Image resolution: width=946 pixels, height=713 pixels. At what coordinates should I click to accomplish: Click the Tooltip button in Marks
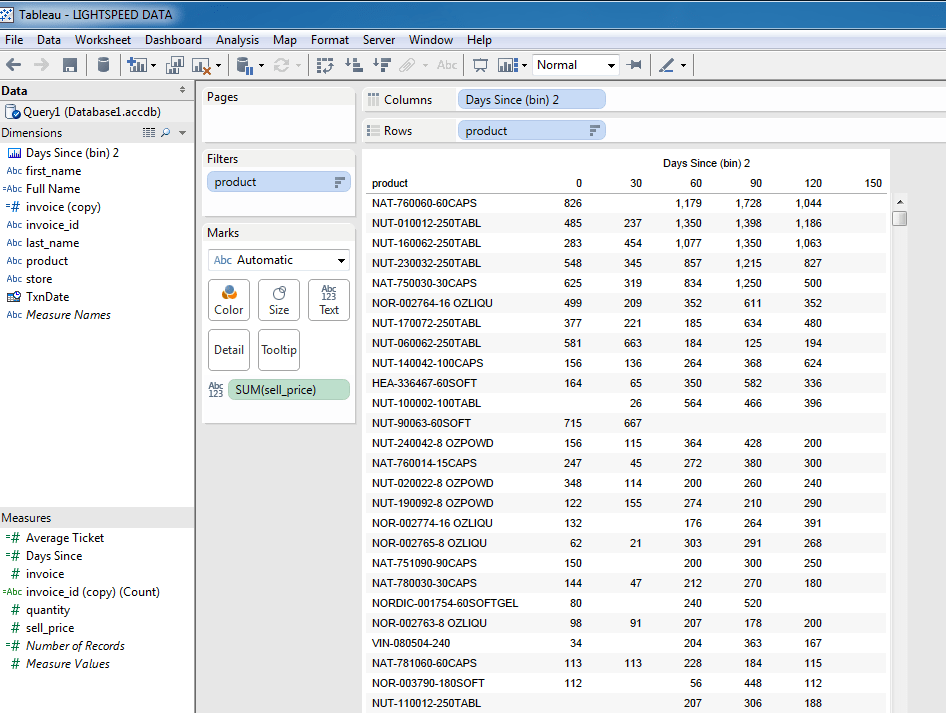(x=279, y=350)
